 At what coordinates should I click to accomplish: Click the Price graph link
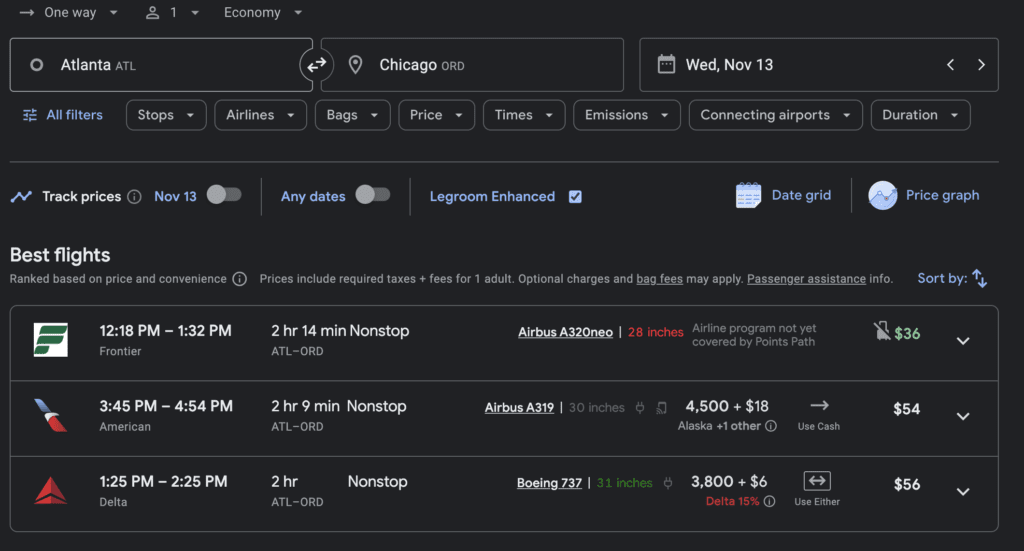coord(942,195)
